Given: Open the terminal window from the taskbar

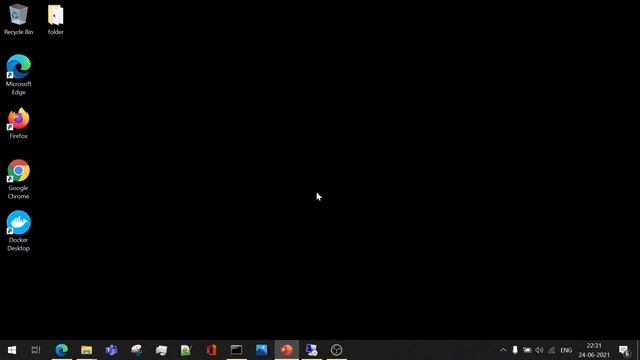Looking at the screenshot, I should (236, 350).
